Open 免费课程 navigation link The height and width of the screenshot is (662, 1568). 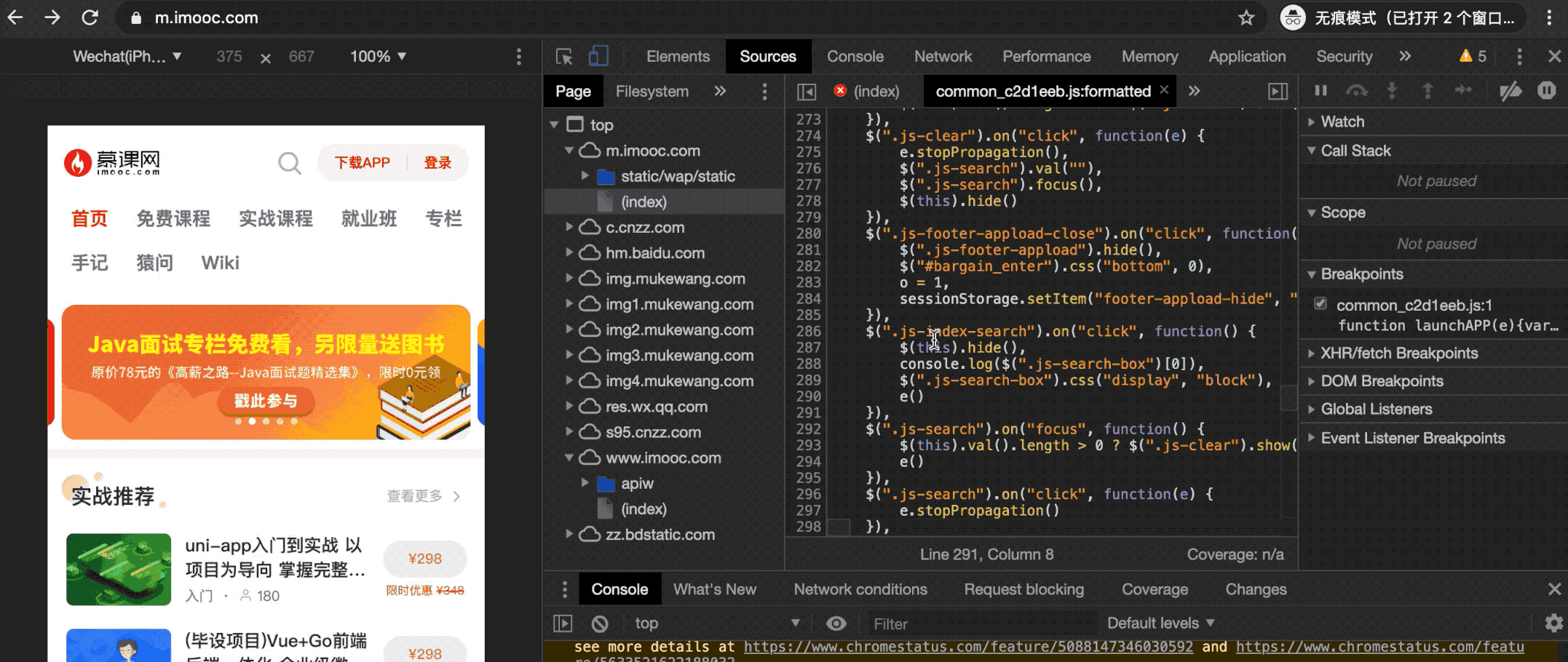(x=173, y=218)
